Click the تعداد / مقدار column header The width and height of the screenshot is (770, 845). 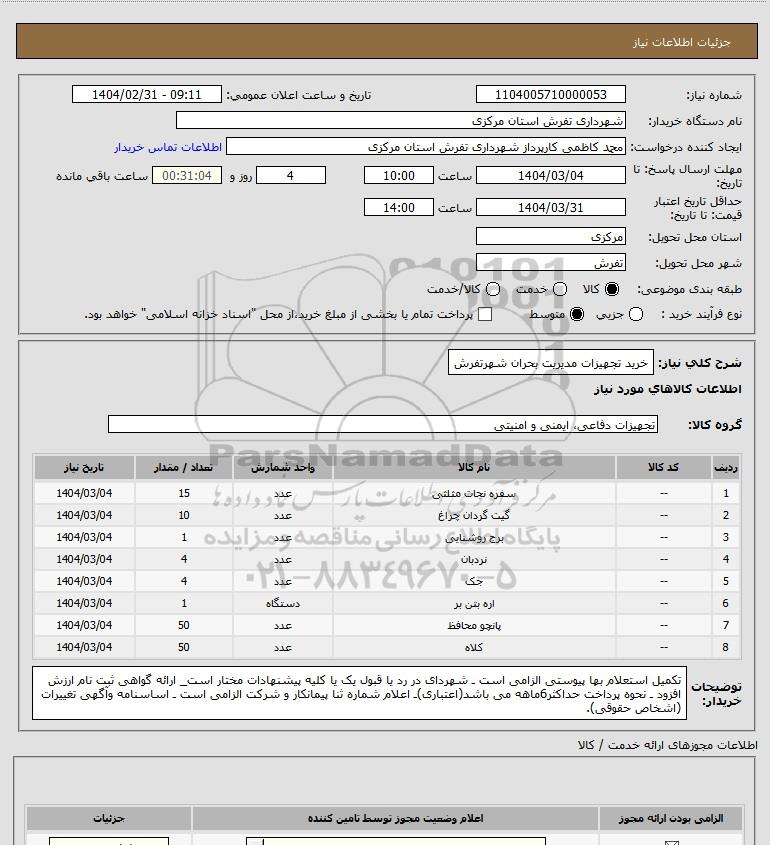click(x=184, y=467)
